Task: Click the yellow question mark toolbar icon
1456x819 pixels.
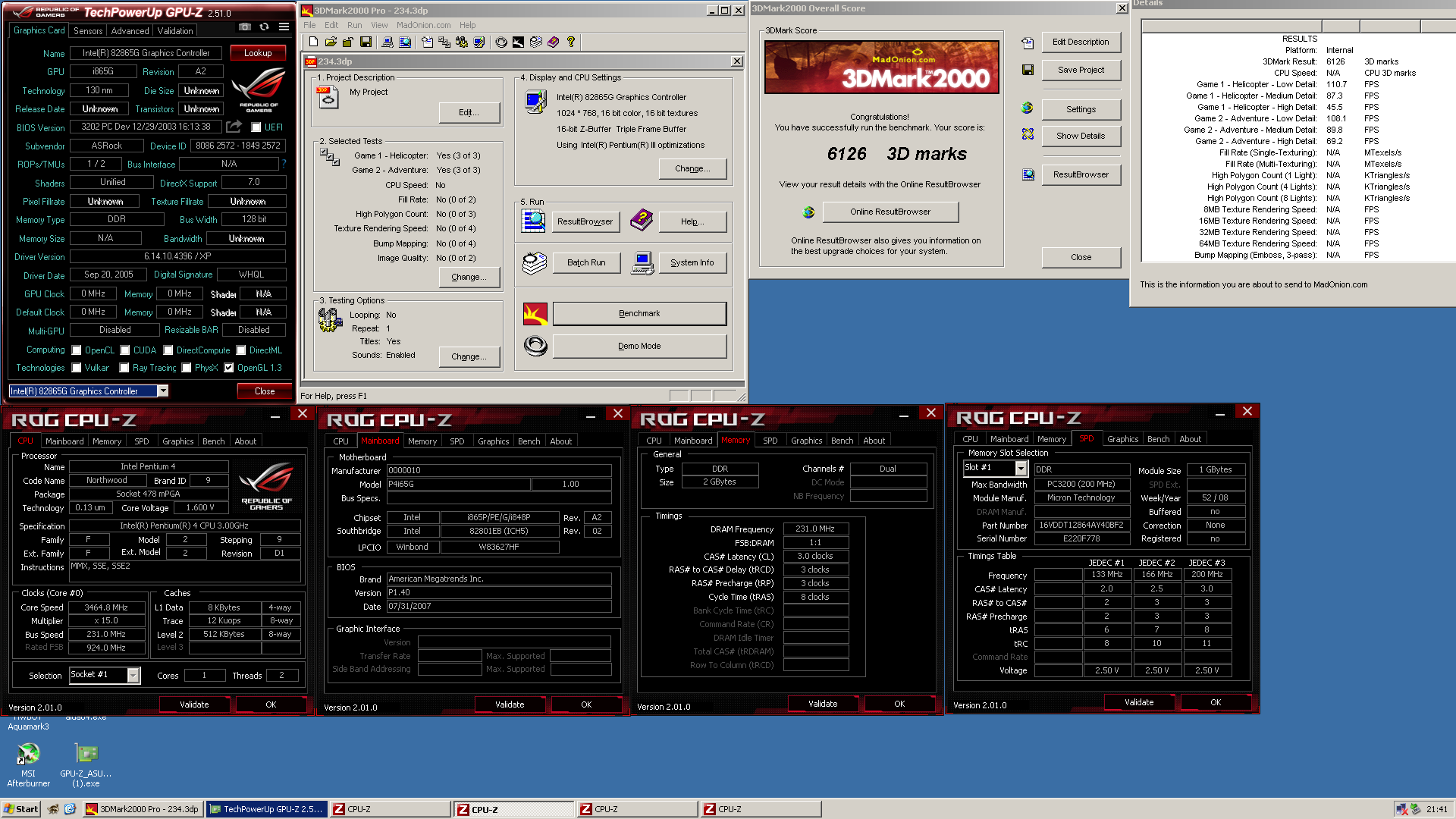Action: [x=571, y=42]
